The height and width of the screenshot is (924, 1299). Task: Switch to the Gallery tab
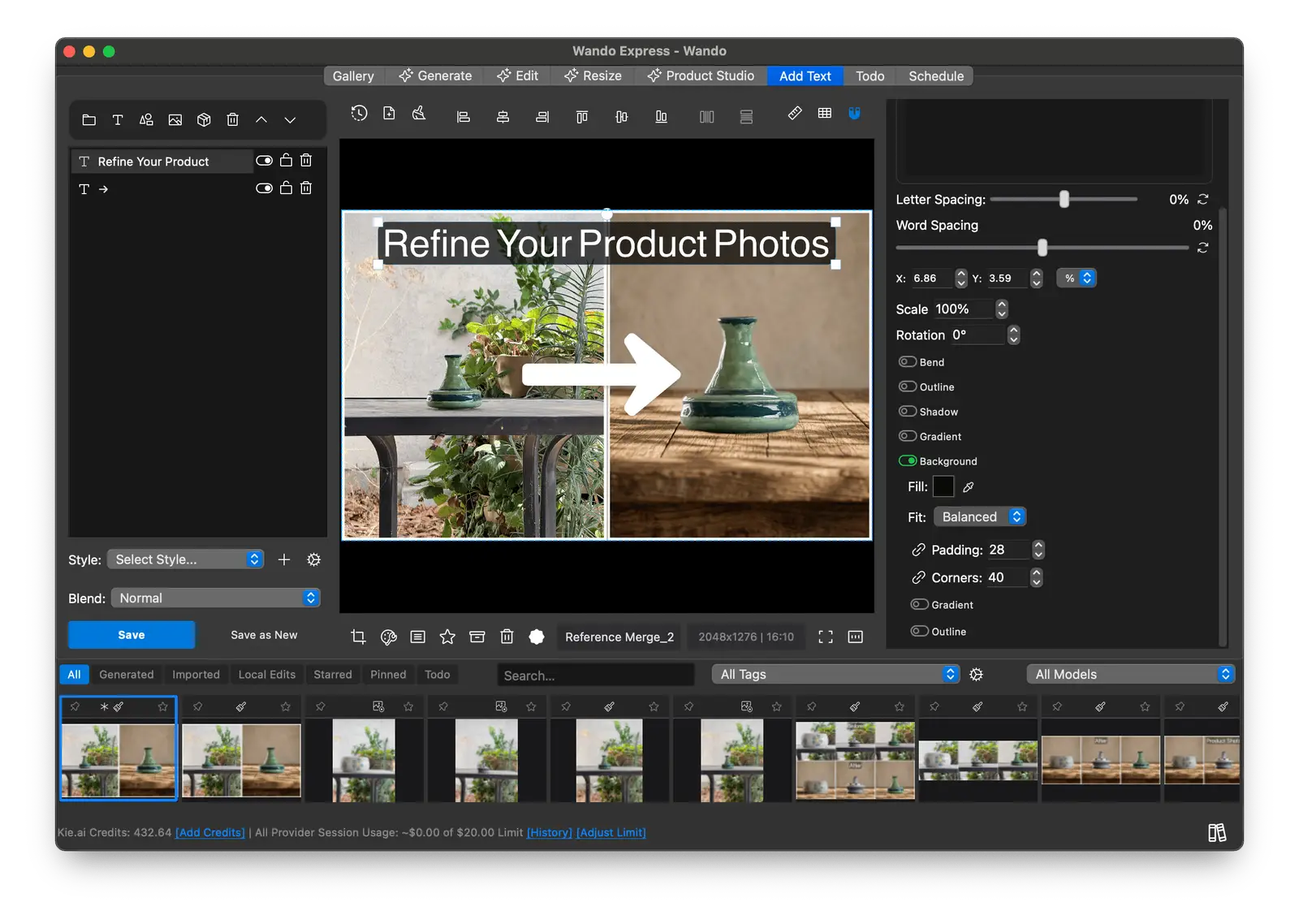pos(353,76)
